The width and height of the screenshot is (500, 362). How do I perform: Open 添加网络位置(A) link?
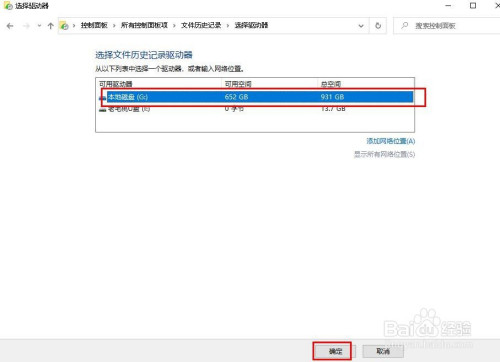[x=391, y=141]
